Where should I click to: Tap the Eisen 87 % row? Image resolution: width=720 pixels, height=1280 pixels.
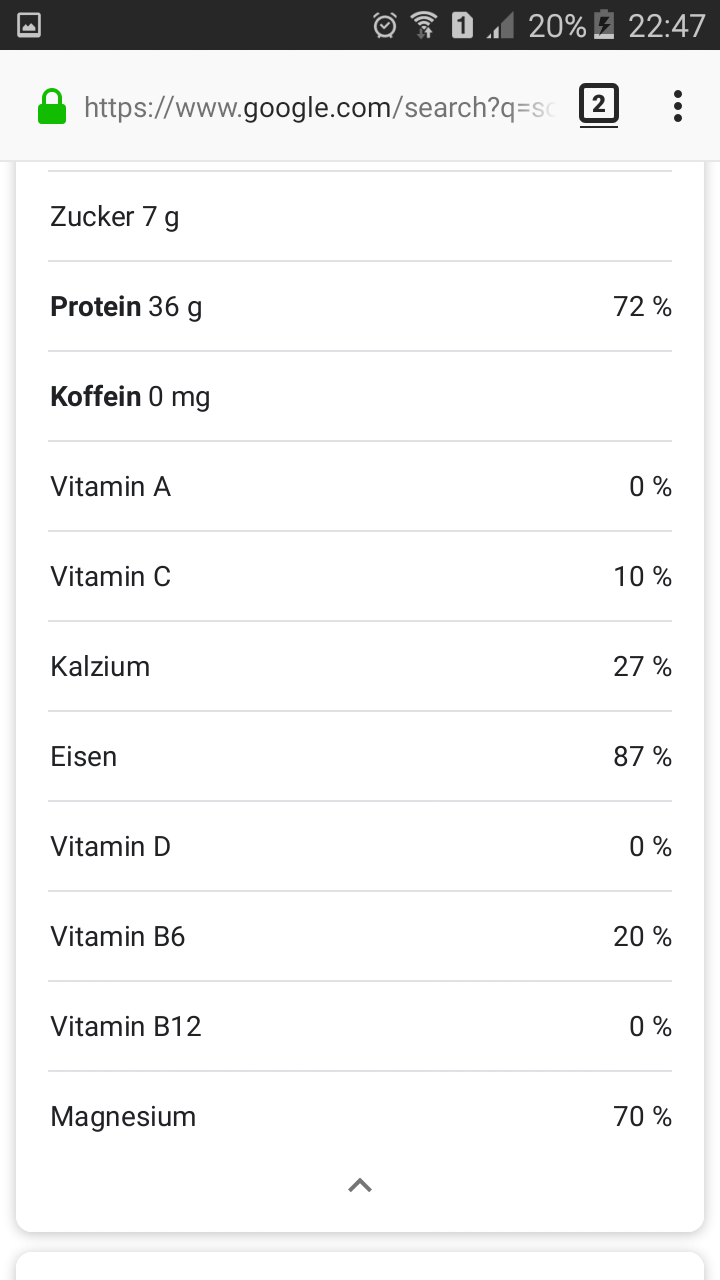click(360, 756)
